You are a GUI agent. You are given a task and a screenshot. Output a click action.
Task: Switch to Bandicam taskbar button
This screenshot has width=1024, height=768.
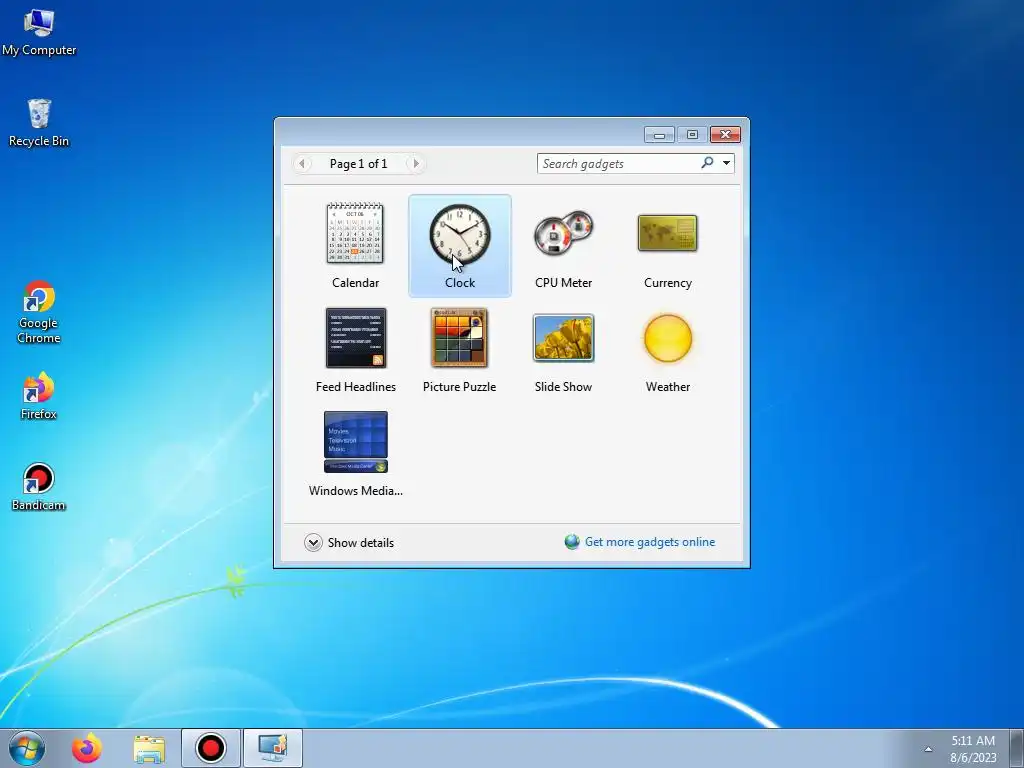click(211, 748)
